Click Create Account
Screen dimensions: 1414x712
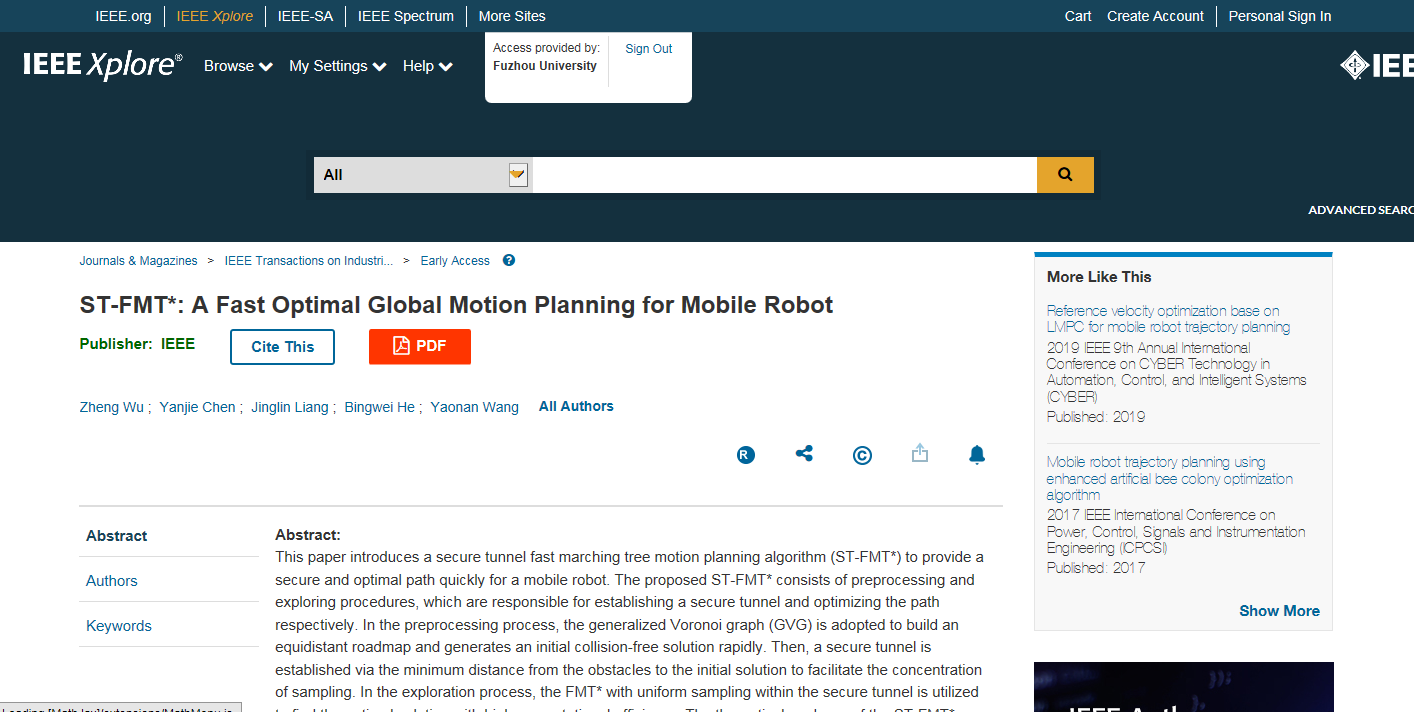[x=1155, y=16]
